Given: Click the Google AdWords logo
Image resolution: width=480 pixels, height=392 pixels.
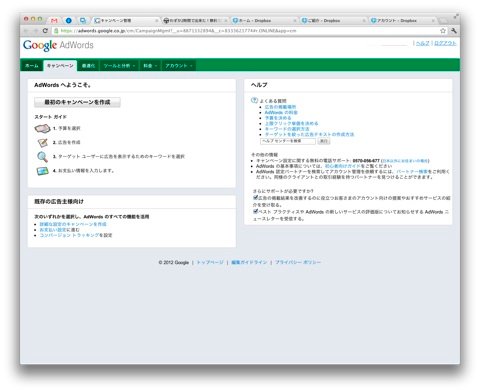Looking at the screenshot, I should coord(58,45).
